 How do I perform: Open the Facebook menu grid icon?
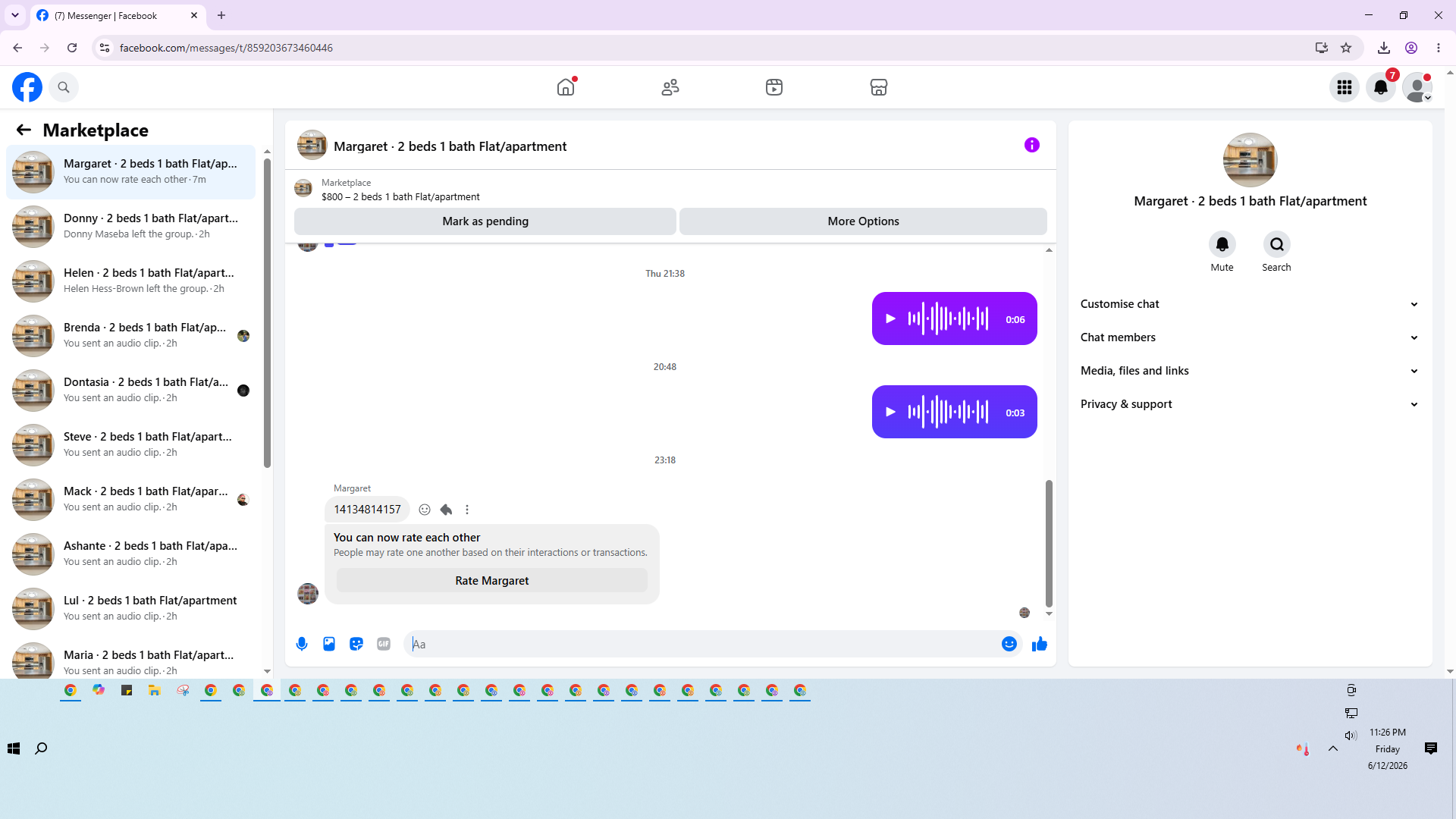[1345, 87]
